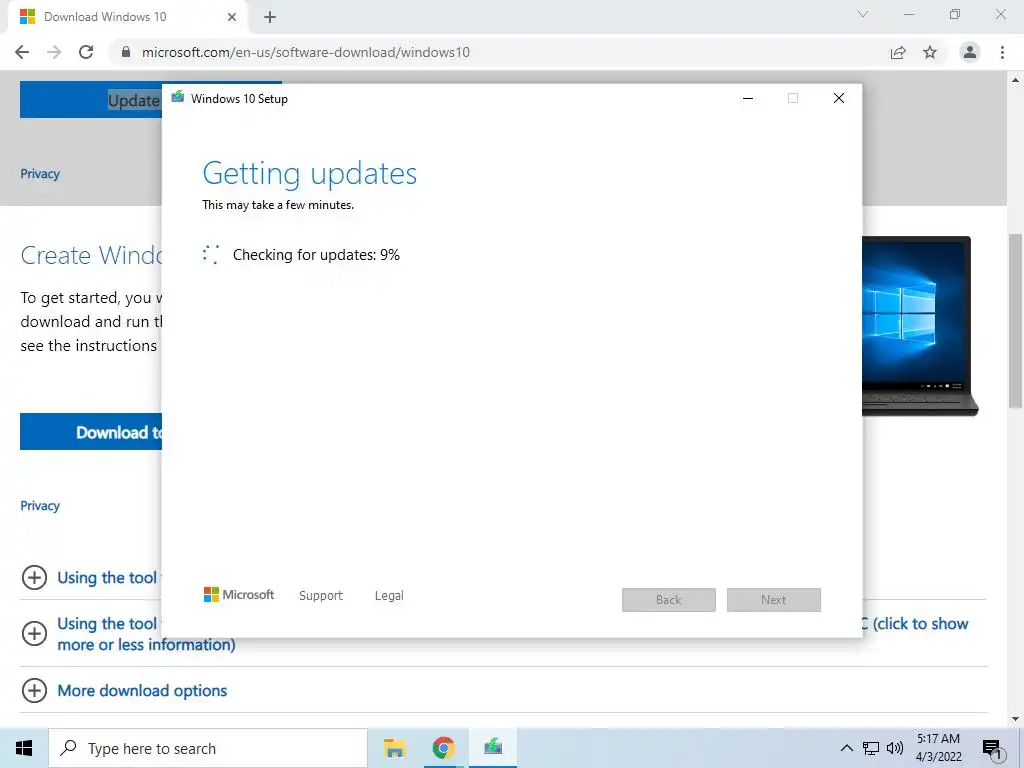Expand More download options
Screen dimensions: 1024x768
[35, 690]
